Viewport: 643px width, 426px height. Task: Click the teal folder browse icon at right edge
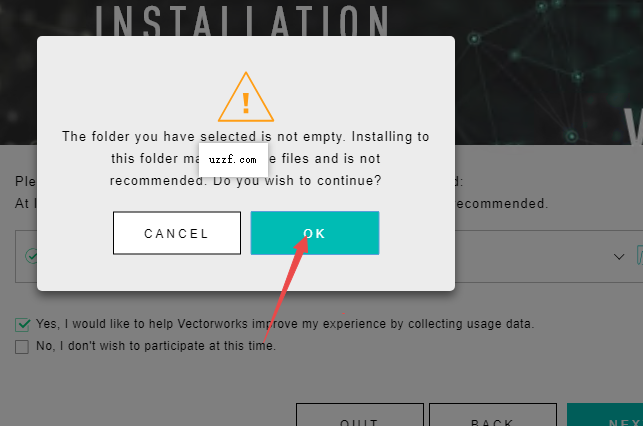click(639, 255)
